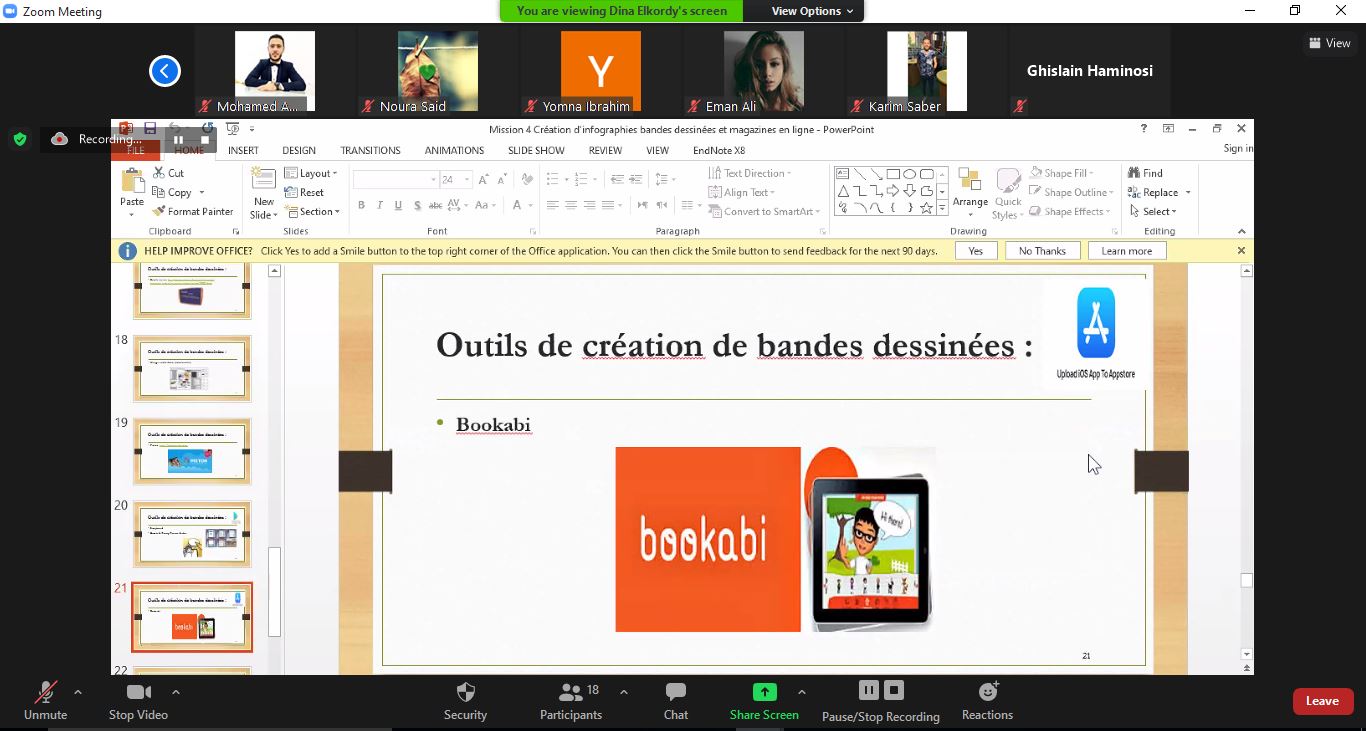Click No Thanks in Office feedback bar
Image resolution: width=1366 pixels, height=731 pixels.
(1042, 251)
